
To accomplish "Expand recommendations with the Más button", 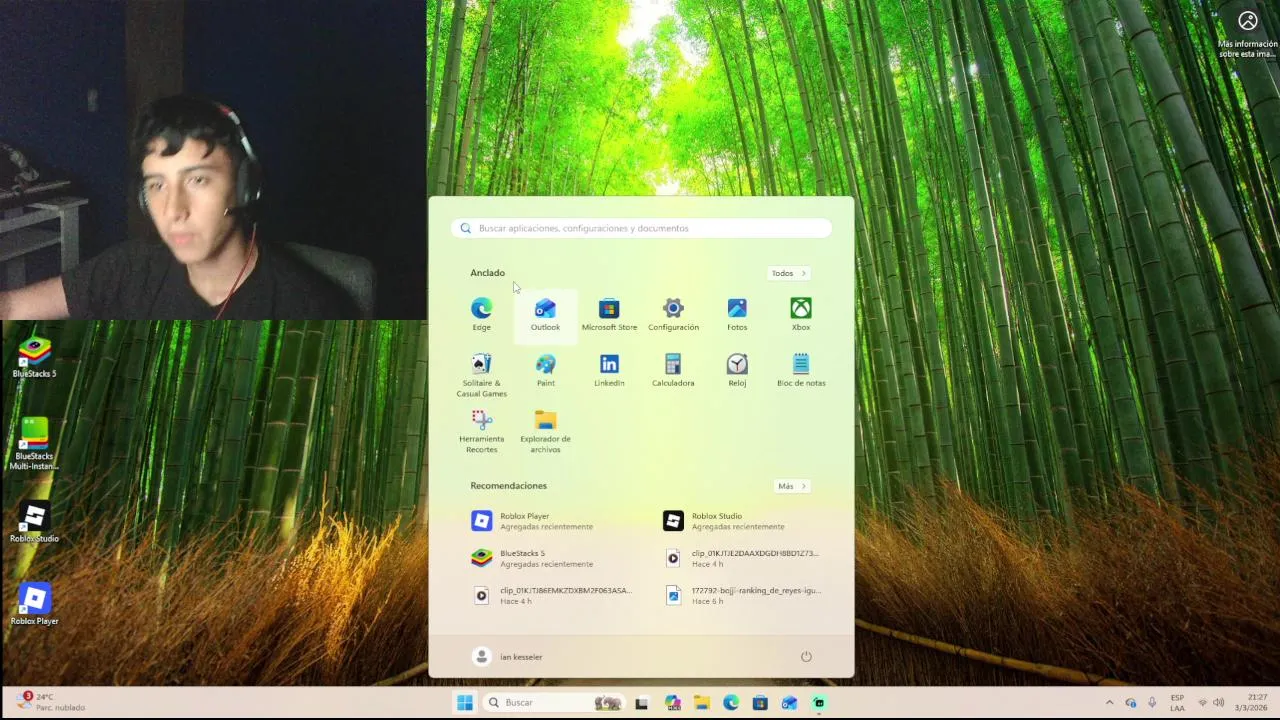I will (x=791, y=486).
